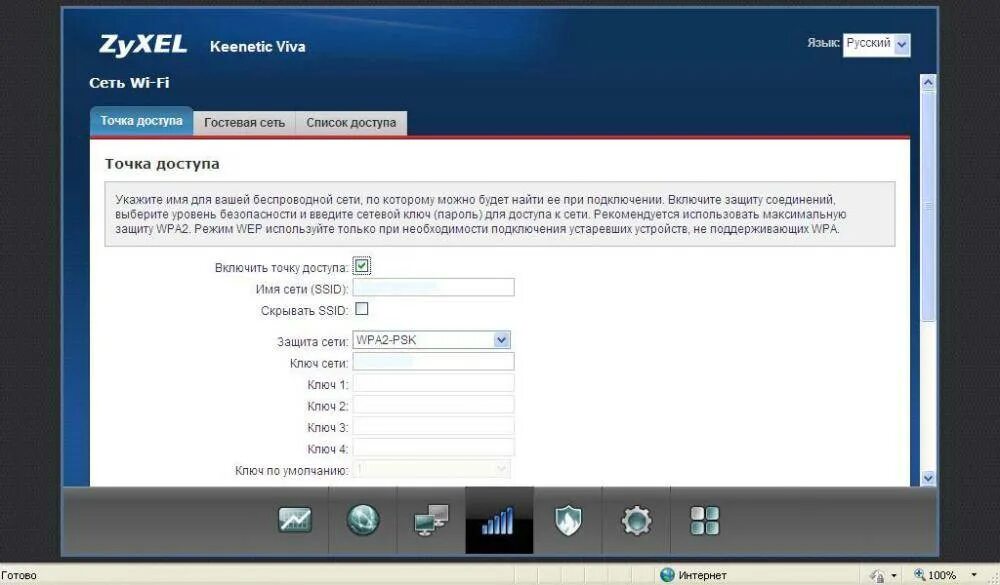Image resolution: width=1000 pixels, height=585 pixels.
Task: Click the scrollbar up arrow
Action: click(929, 82)
